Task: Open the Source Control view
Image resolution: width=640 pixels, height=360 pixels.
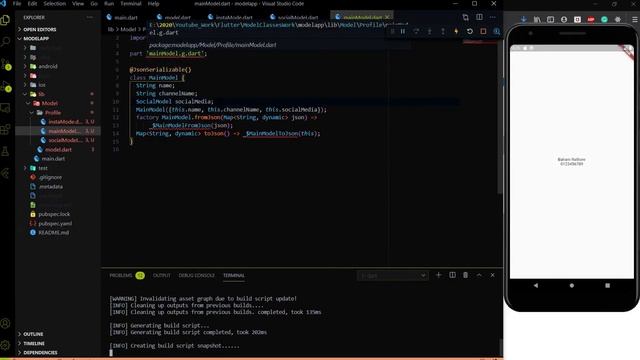Action: [x=5, y=64]
